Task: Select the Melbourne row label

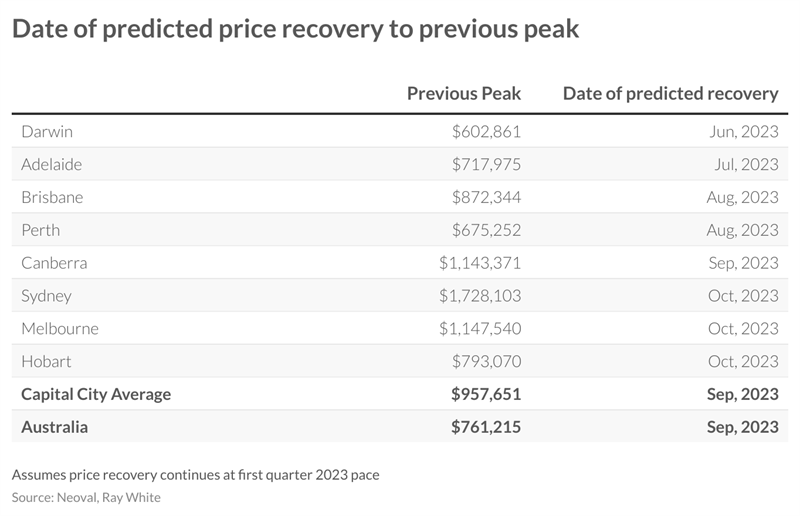Action: click(60, 329)
